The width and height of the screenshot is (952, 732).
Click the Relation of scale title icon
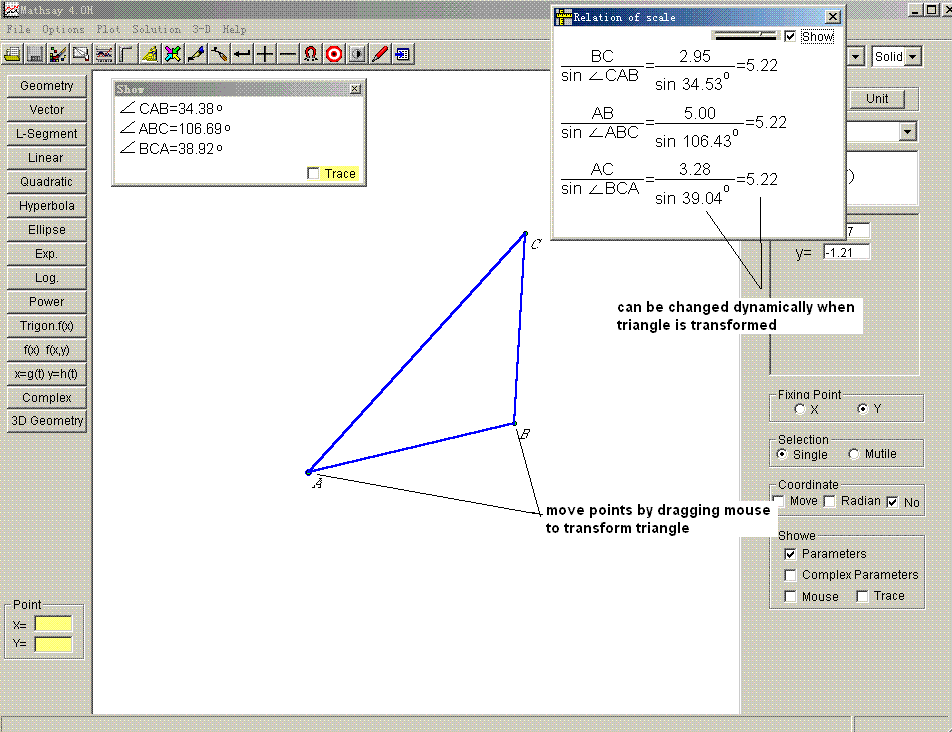pyautogui.click(x=564, y=17)
